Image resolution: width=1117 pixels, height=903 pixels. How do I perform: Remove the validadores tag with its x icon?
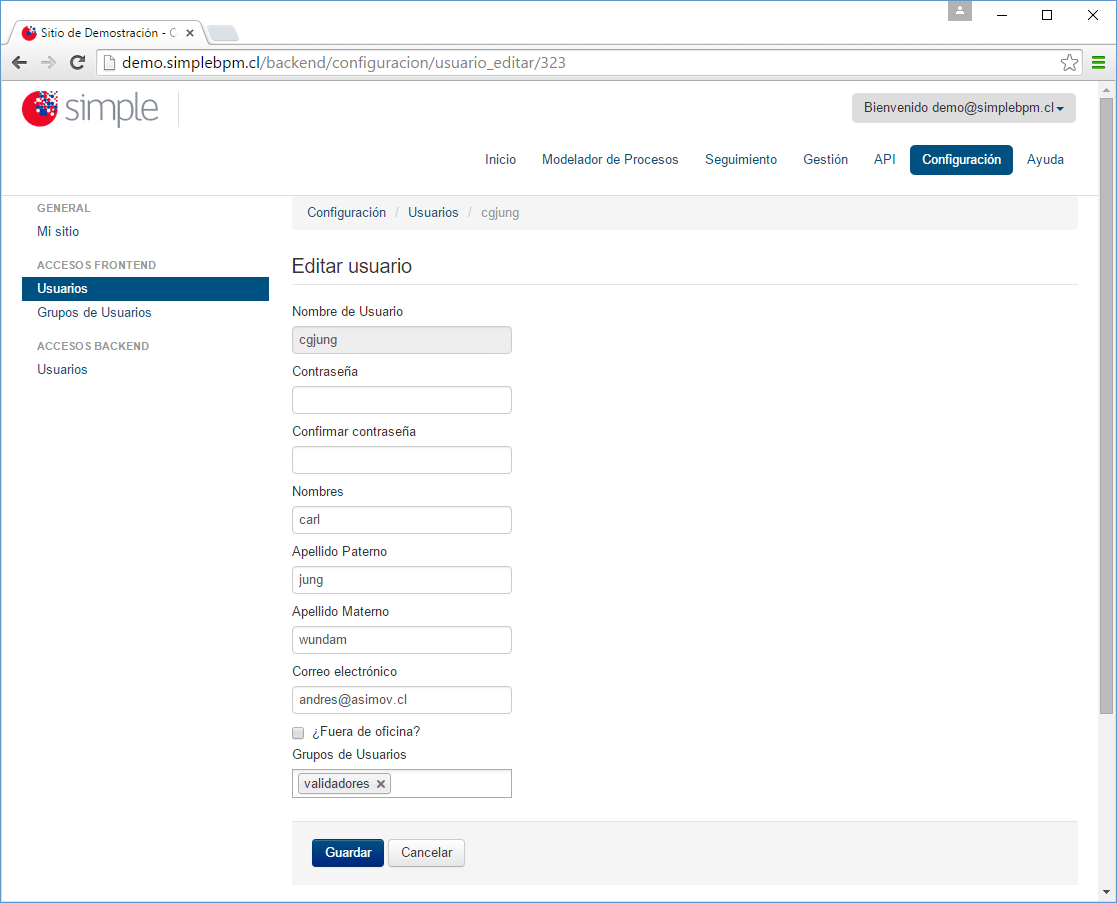(380, 783)
